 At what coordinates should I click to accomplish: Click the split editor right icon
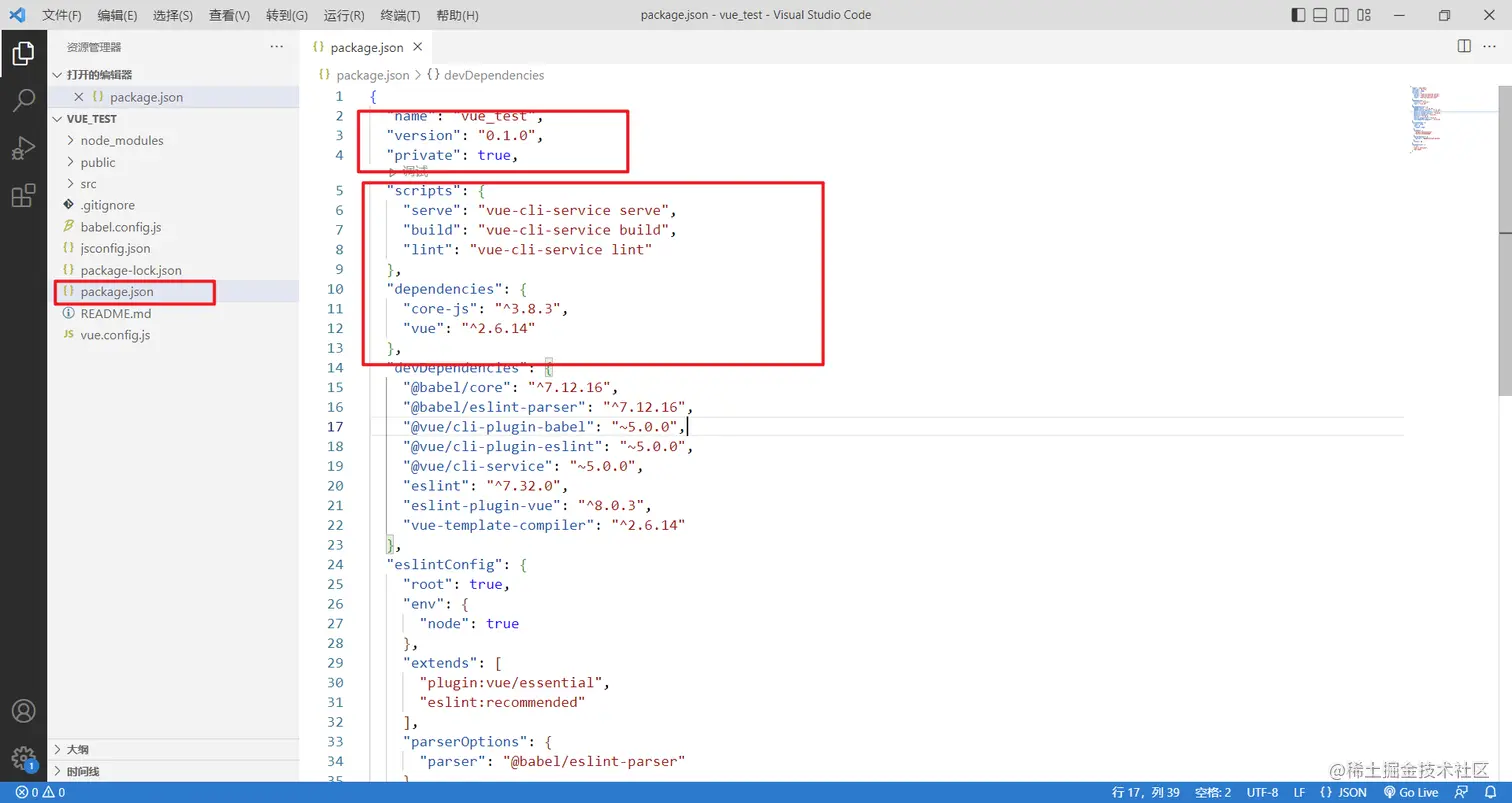(x=1464, y=46)
